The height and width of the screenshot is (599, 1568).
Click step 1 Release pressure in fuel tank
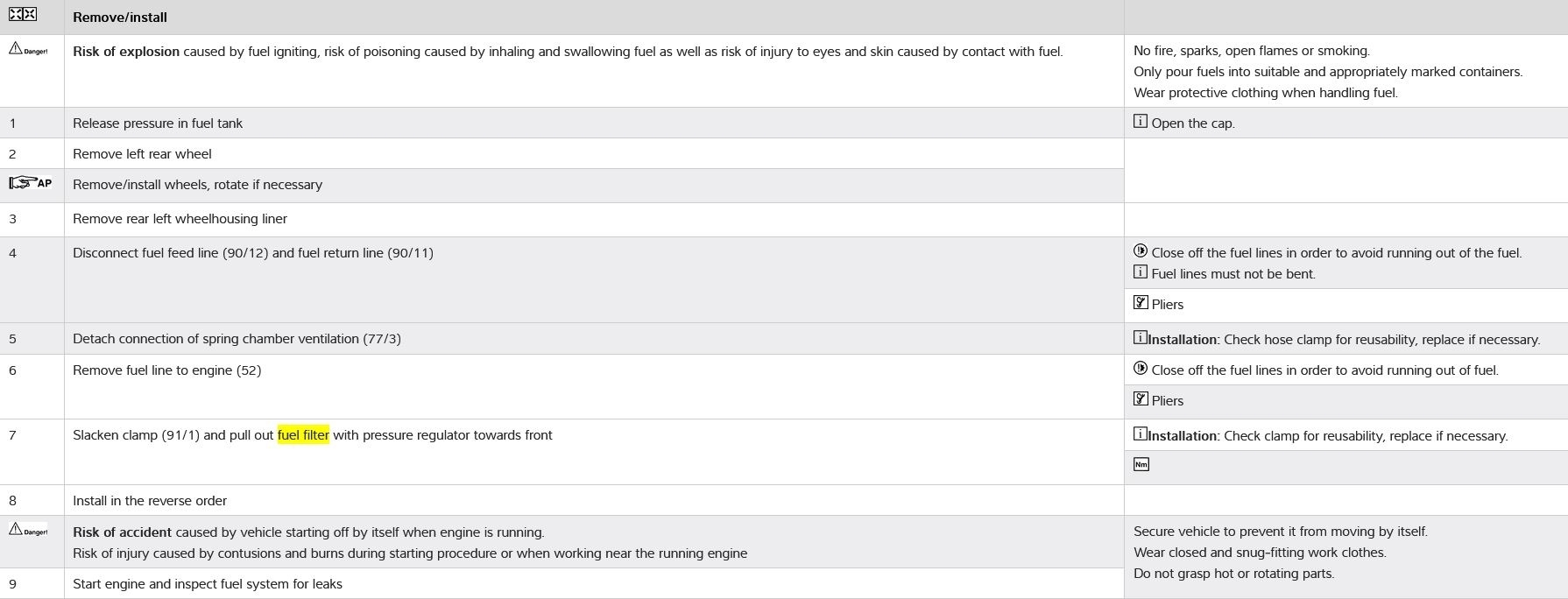(158, 123)
